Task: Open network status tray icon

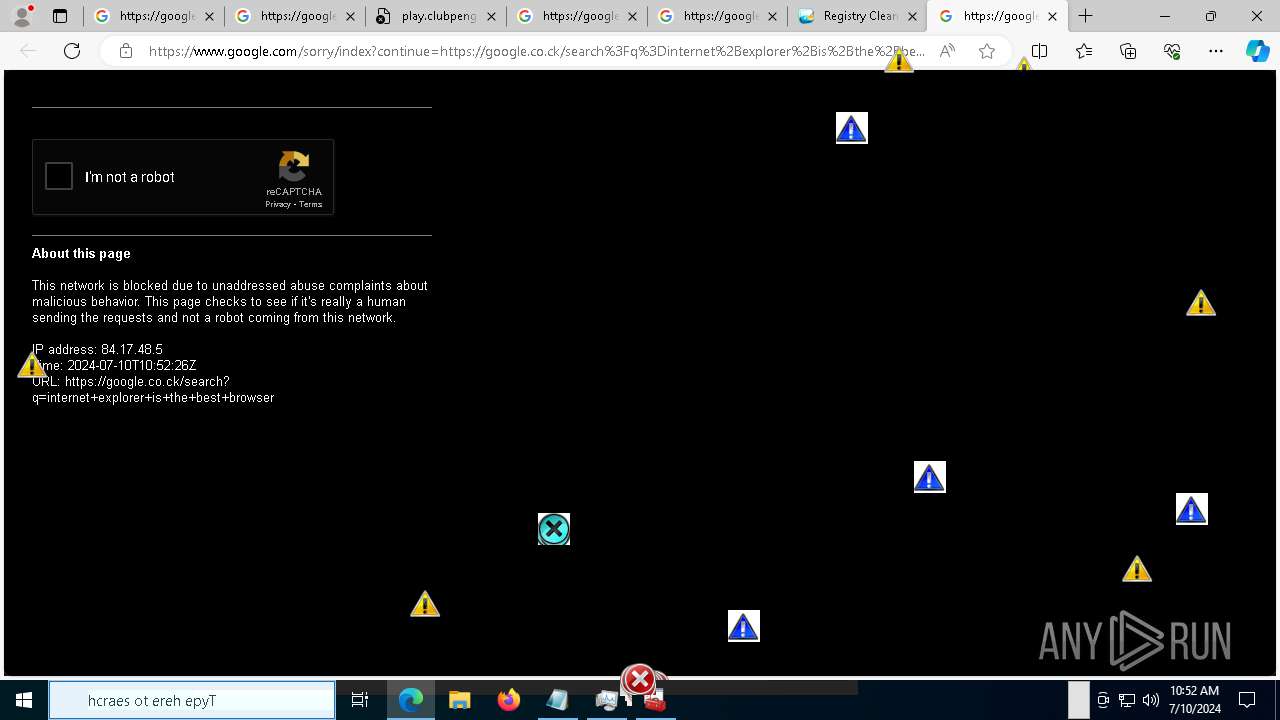Action: click(x=1127, y=700)
